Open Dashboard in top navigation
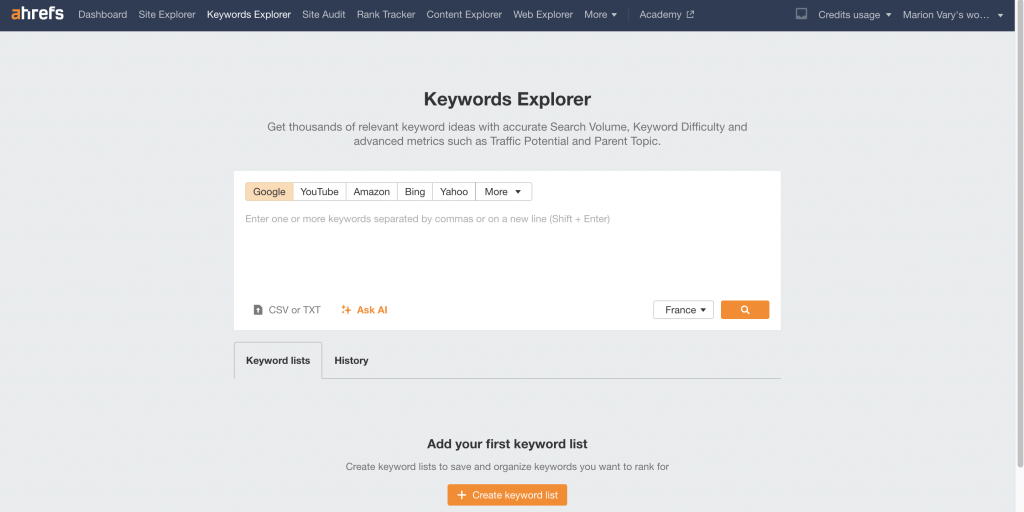Screen dimensions: 1024x512 pyautogui.click(x=103, y=14)
